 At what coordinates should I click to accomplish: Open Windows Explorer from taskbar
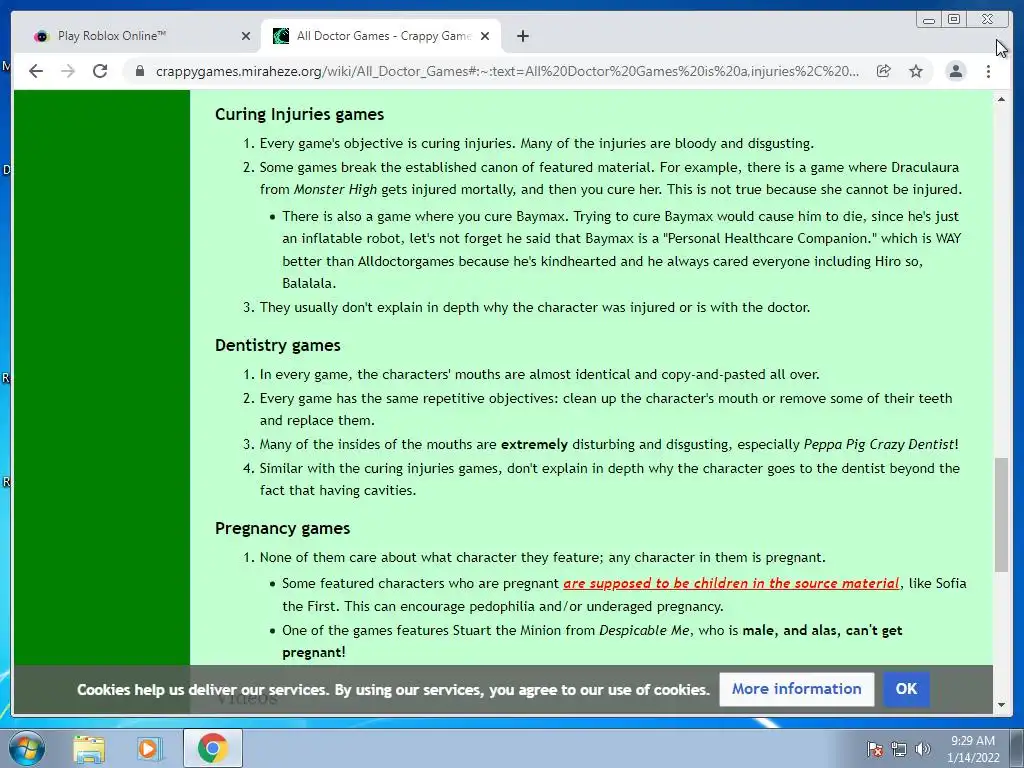[89, 748]
